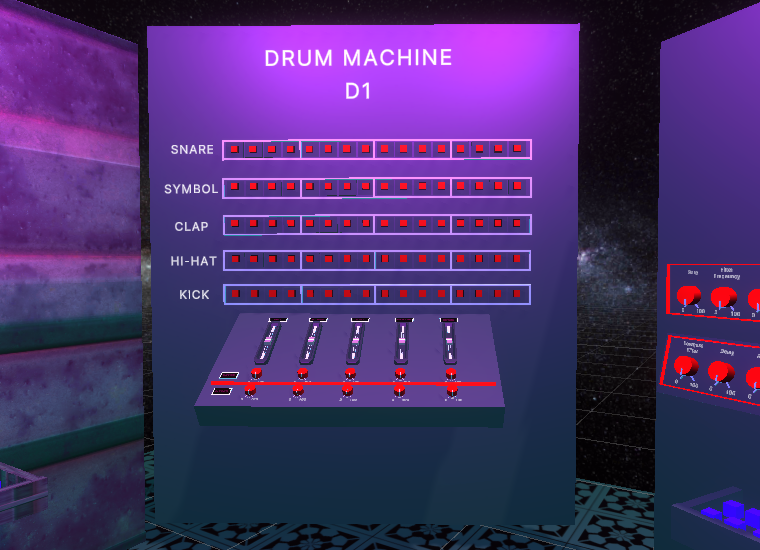760x550 pixels.
Task: Toggle the last step in the KICK row
Action: tap(518, 295)
